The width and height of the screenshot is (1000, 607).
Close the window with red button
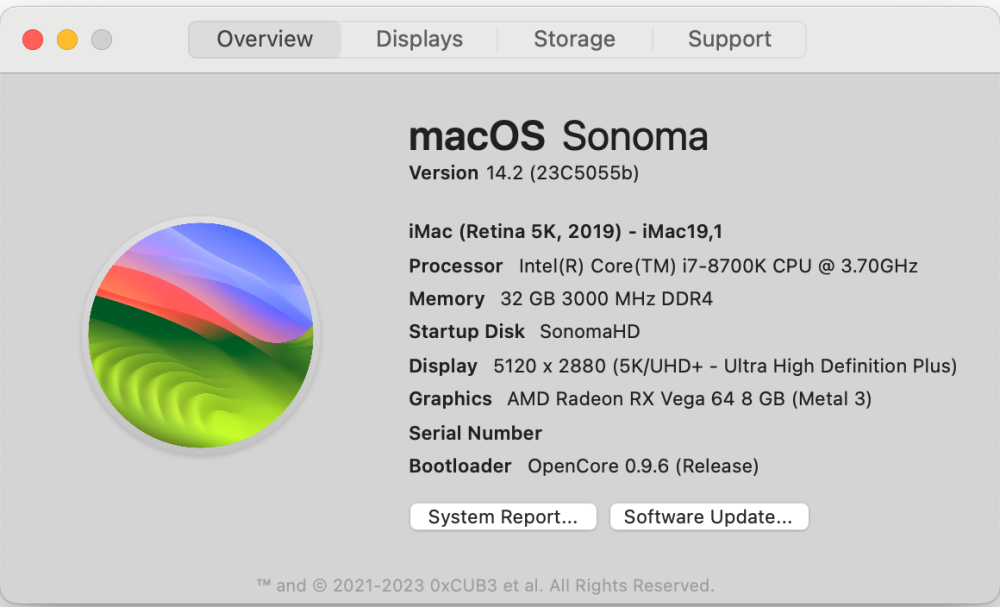(33, 40)
